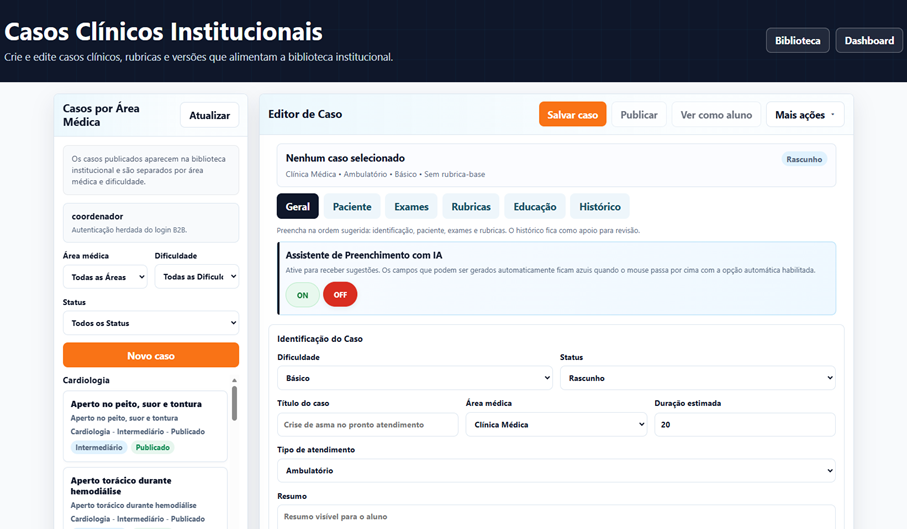The image size is (907, 529).
Task: Select the Geral tab
Action: pyautogui.click(x=297, y=206)
